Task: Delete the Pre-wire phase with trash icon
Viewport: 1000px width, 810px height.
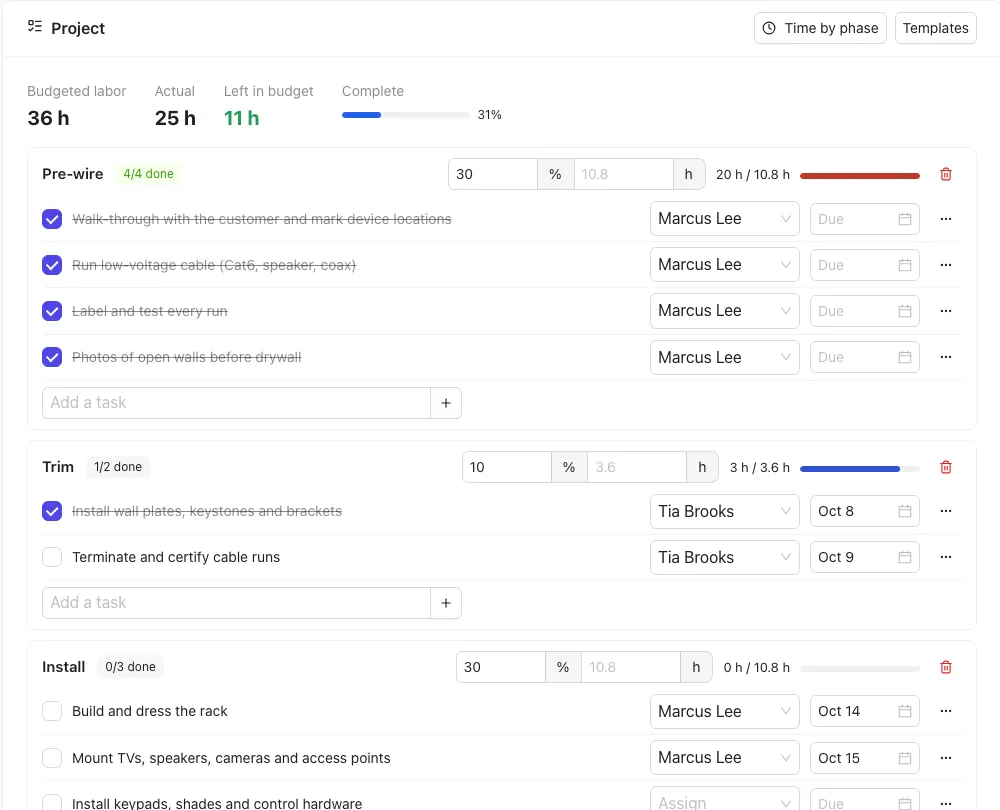Action: click(x=946, y=174)
